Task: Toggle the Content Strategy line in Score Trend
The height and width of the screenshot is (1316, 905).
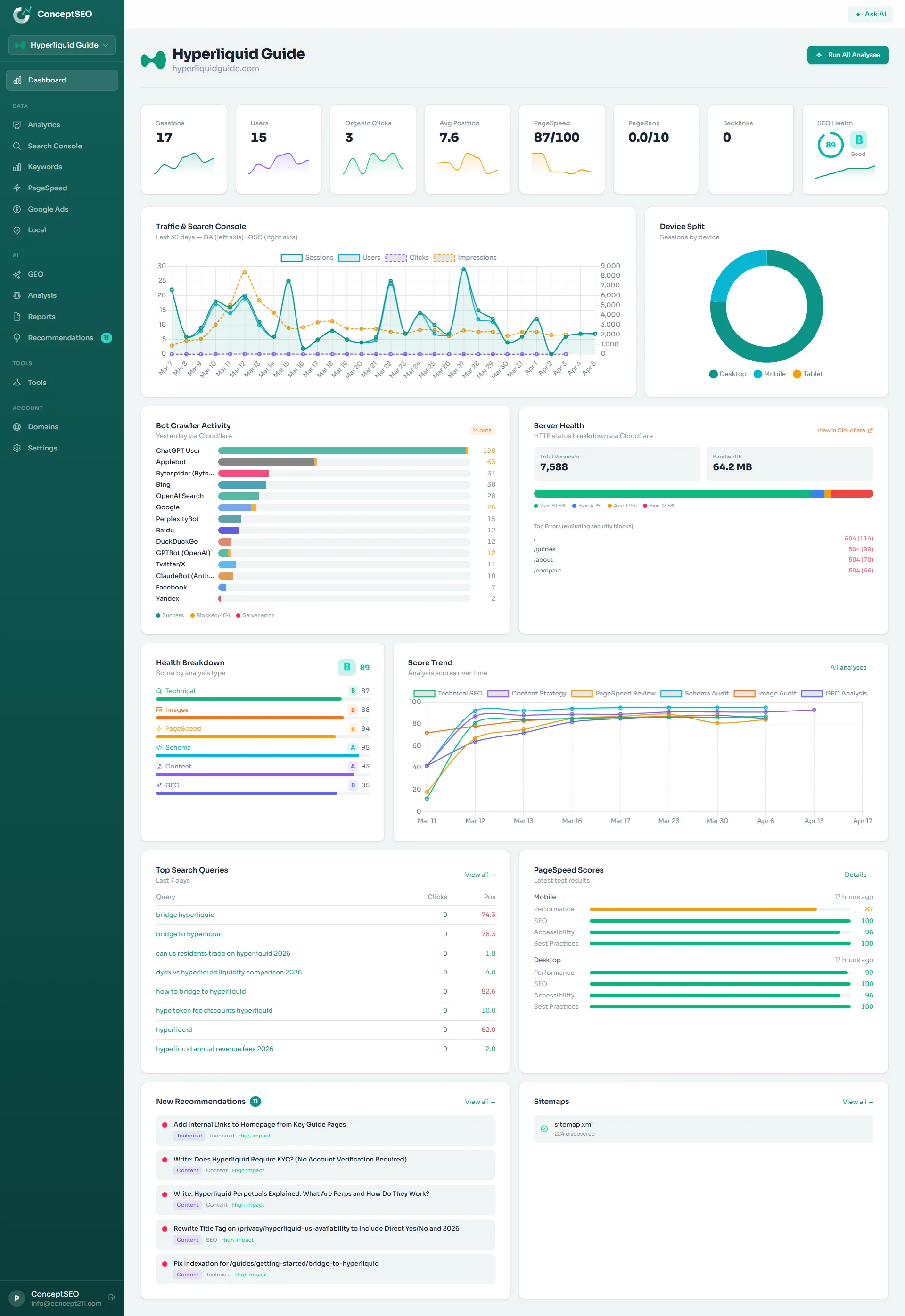Action: (527, 693)
